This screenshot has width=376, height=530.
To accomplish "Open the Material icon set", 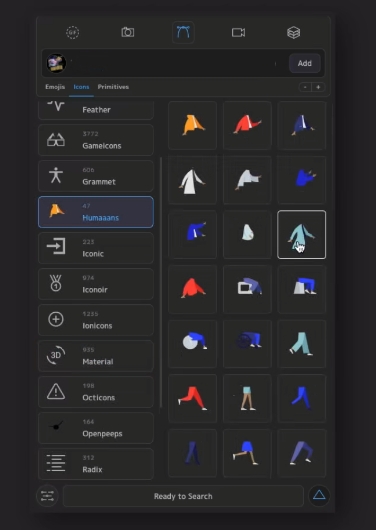I will (96, 356).
